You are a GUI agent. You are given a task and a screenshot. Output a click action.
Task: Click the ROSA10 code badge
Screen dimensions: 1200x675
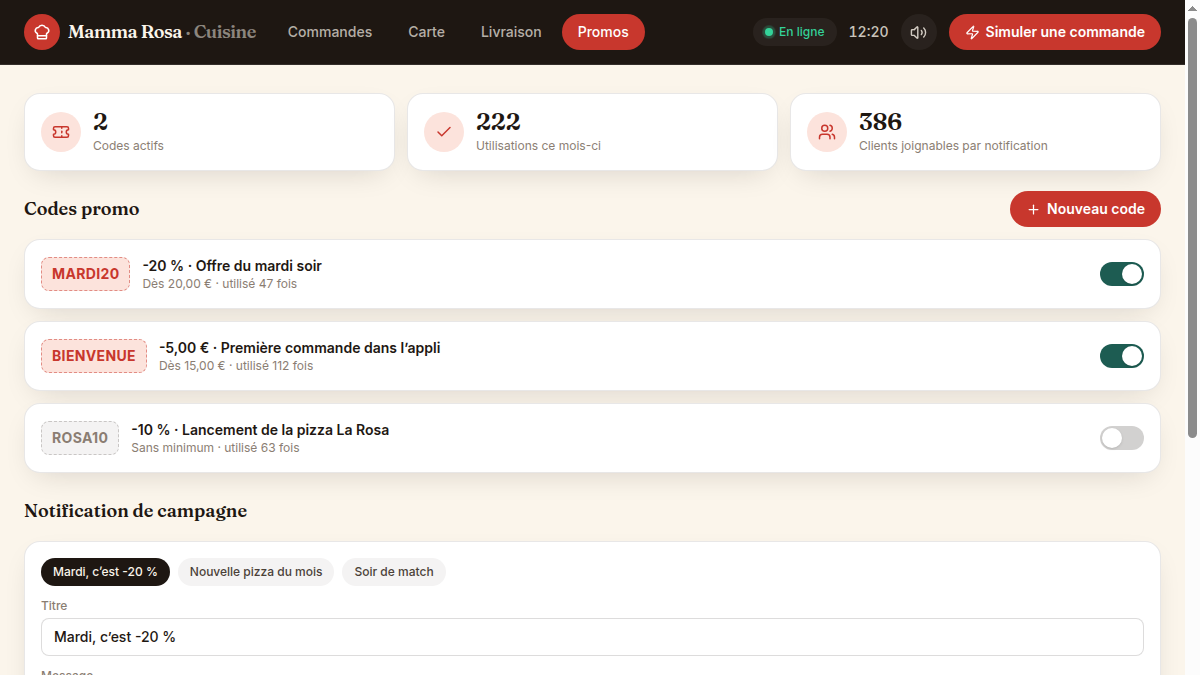pos(80,438)
